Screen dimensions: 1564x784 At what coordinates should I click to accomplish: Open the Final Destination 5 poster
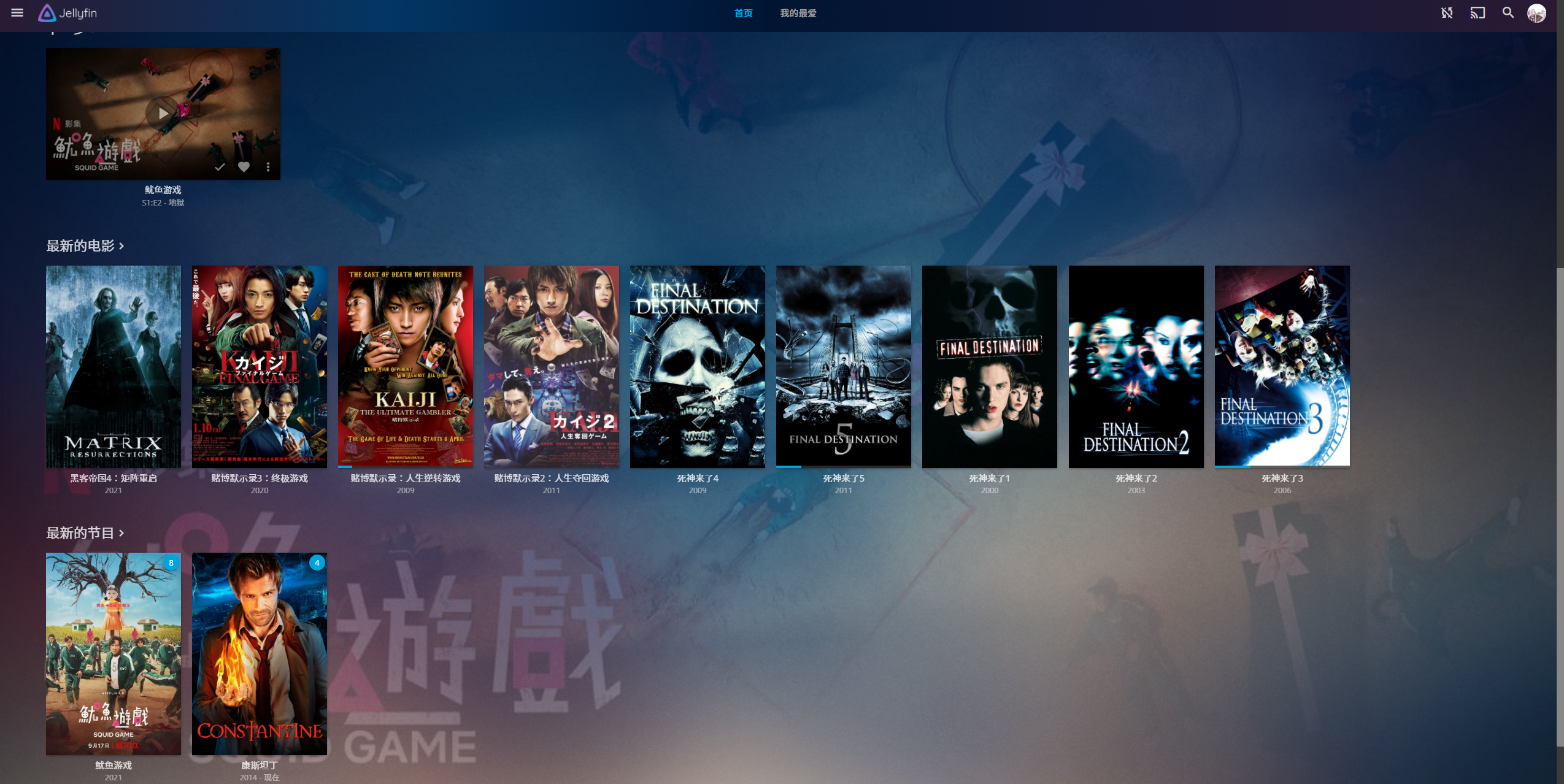(844, 366)
